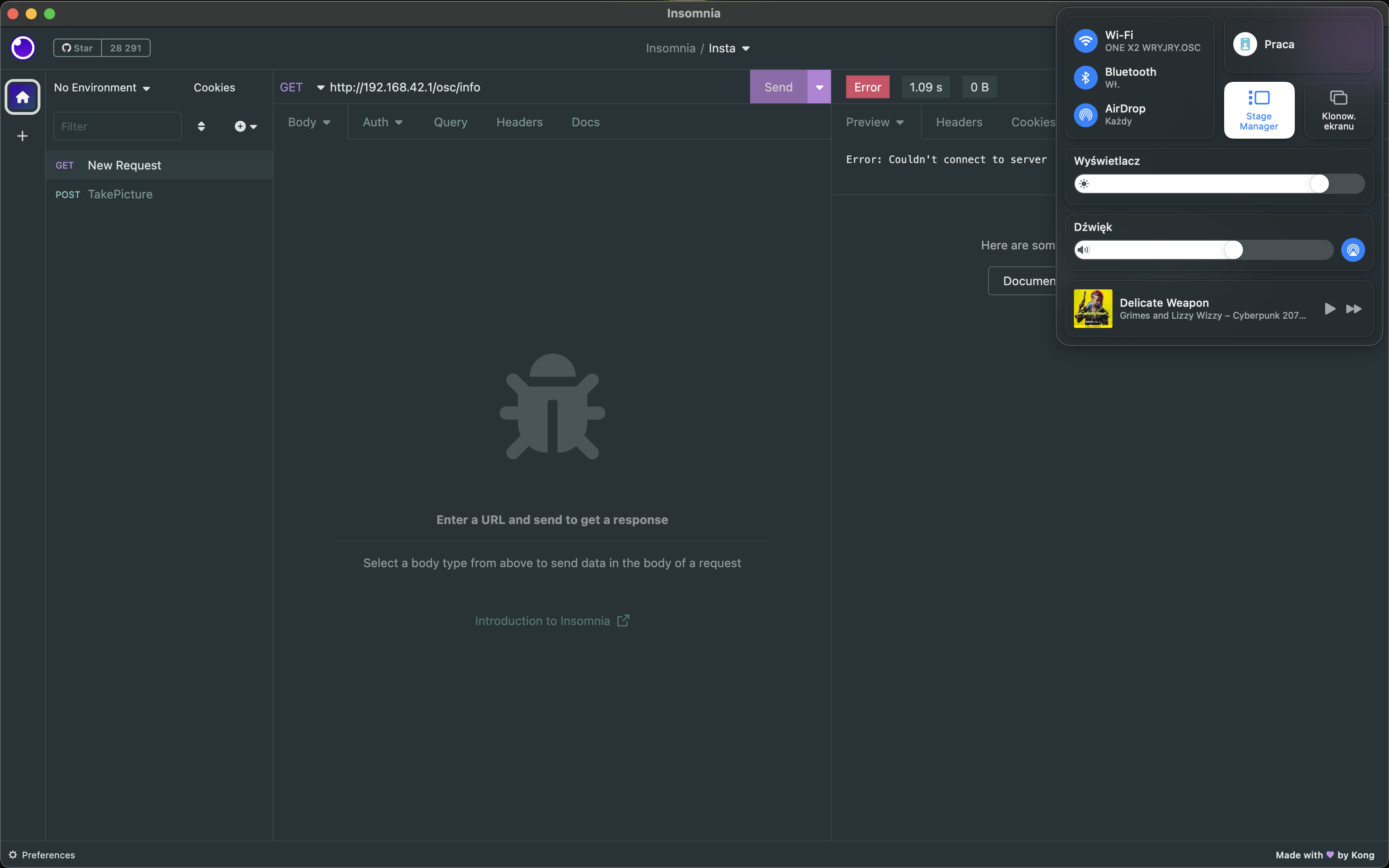Screen dimensions: 1389x868
Task: Open Preferences via the gear icon
Action: 12,855
